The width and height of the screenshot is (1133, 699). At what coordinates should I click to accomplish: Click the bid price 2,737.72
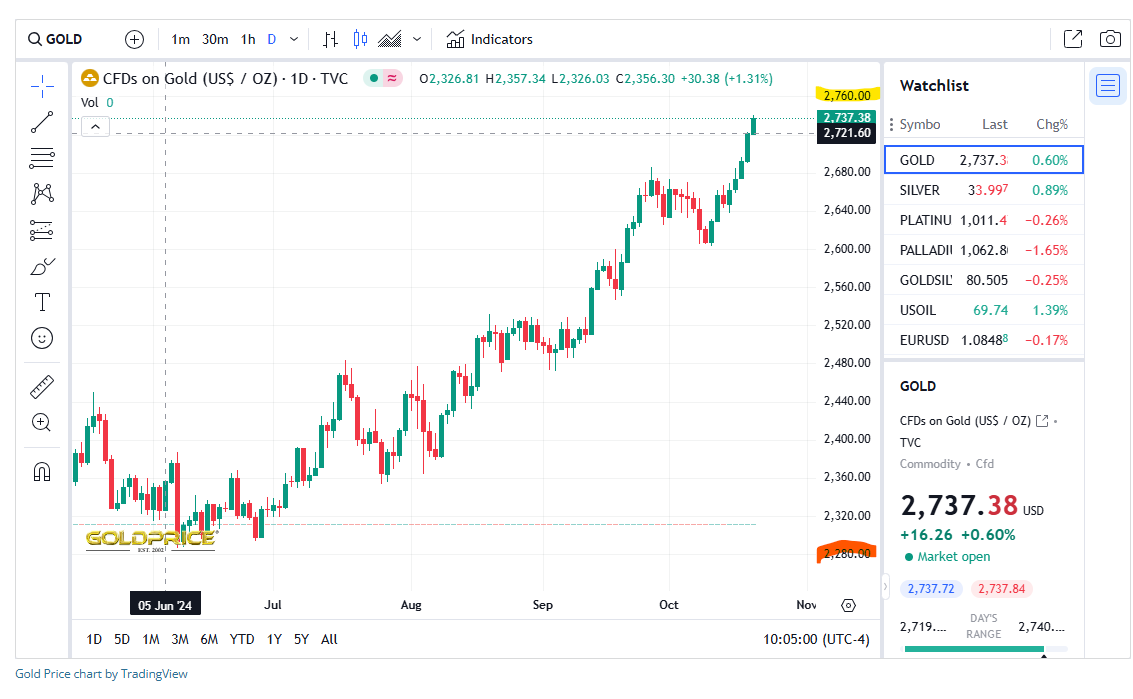point(931,588)
